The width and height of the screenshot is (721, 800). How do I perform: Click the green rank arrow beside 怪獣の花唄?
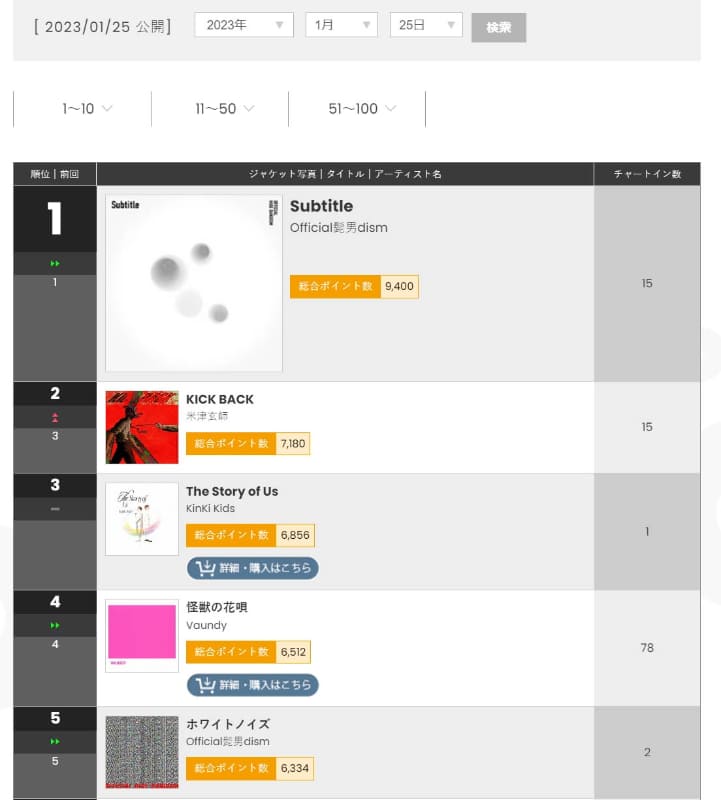point(54,625)
